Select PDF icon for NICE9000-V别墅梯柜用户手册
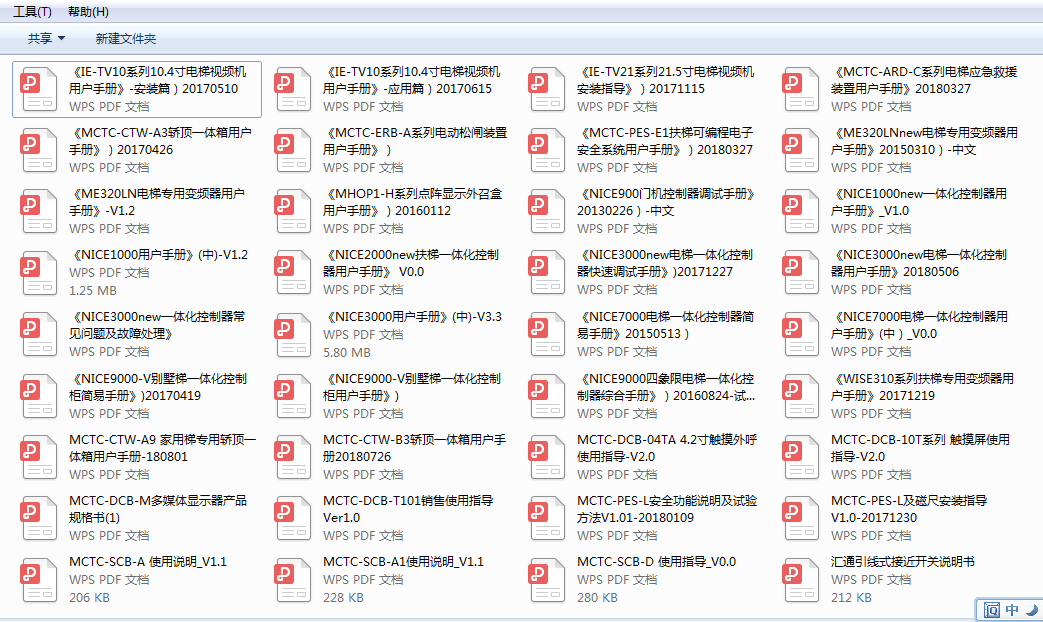Viewport: 1043px width, 622px height. [x=293, y=396]
